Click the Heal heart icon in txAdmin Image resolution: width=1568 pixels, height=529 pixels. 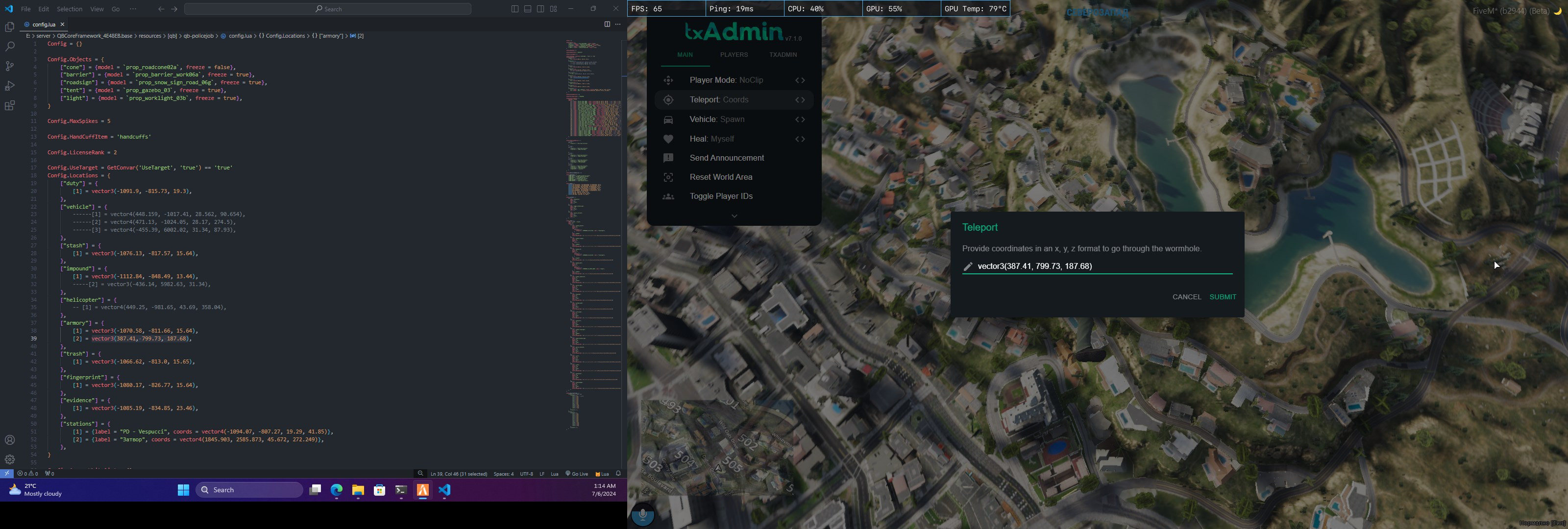668,140
